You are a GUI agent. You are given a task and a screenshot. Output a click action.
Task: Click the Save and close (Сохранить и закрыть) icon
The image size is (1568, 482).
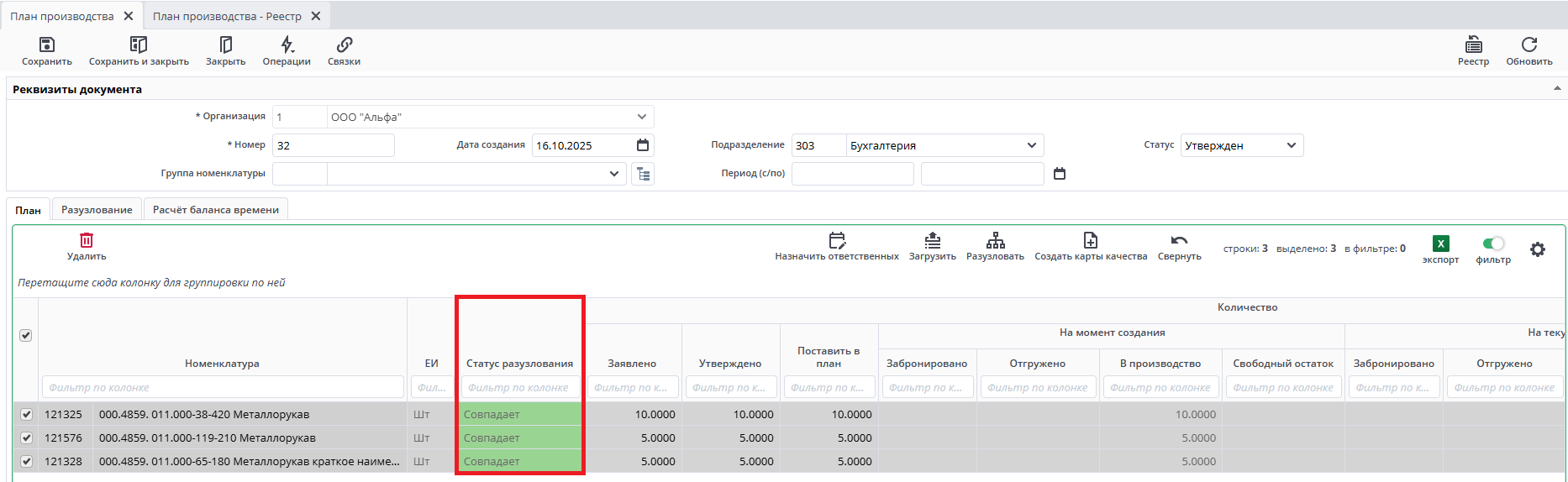(139, 45)
